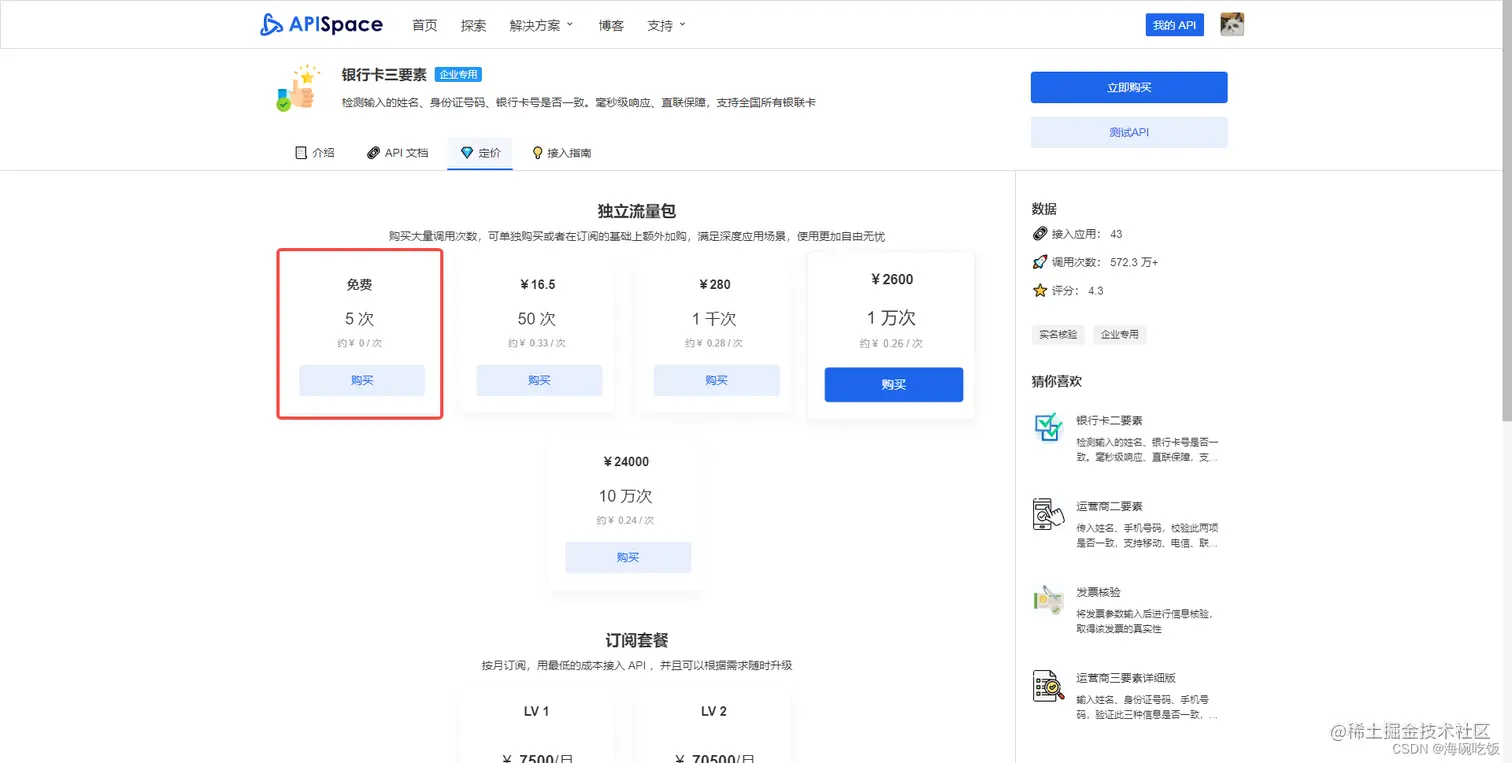The image size is (1512, 763).
Task: Click the 运营商二要素 phone icon
Action: click(x=1047, y=513)
